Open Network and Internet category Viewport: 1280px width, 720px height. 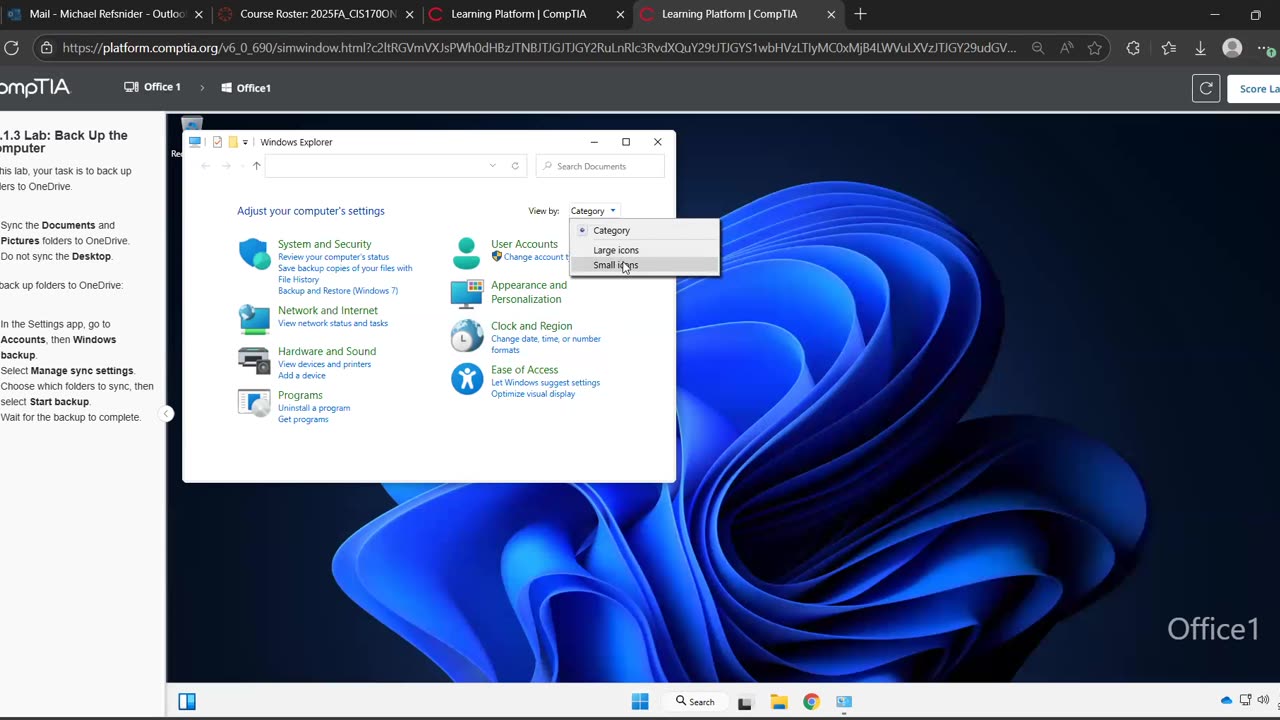(x=328, y=310)
